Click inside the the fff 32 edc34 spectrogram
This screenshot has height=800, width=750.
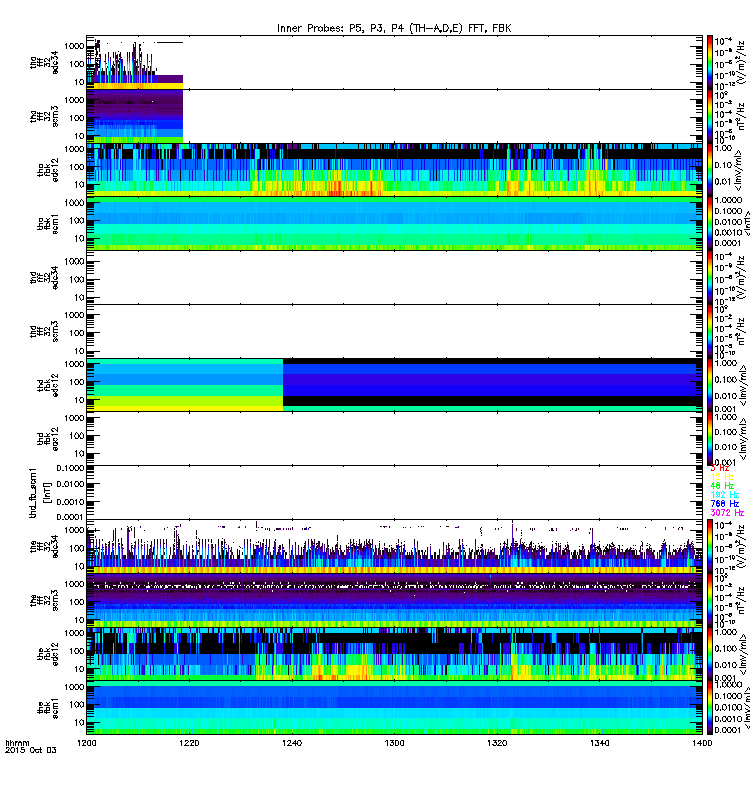(394, 546)
